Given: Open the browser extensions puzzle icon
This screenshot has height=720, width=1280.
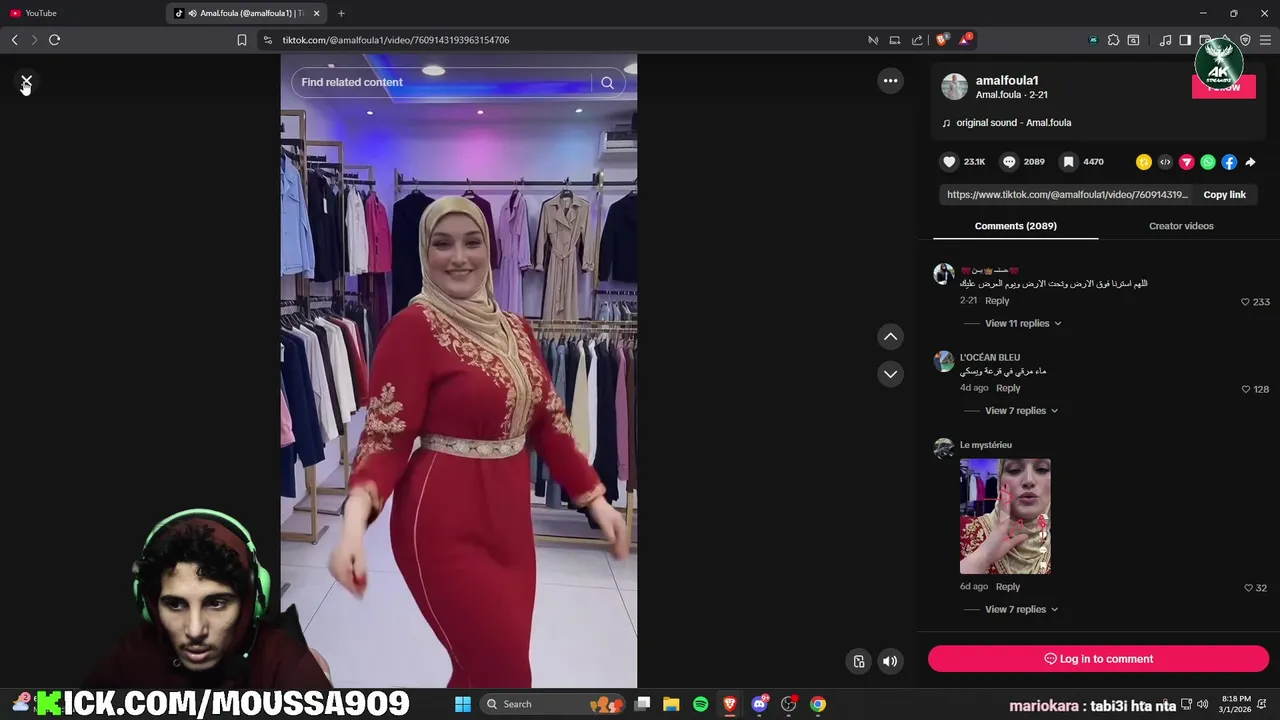Looking at the screenshot, I should [x=1113, y=40].
